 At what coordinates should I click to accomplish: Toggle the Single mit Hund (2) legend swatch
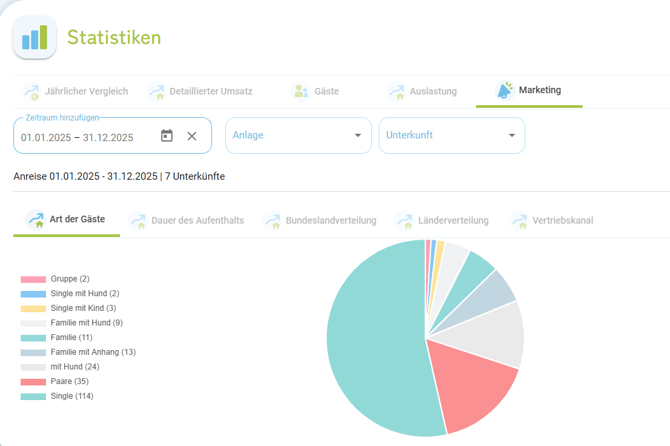pyautogui.click(x=33, y=294)
